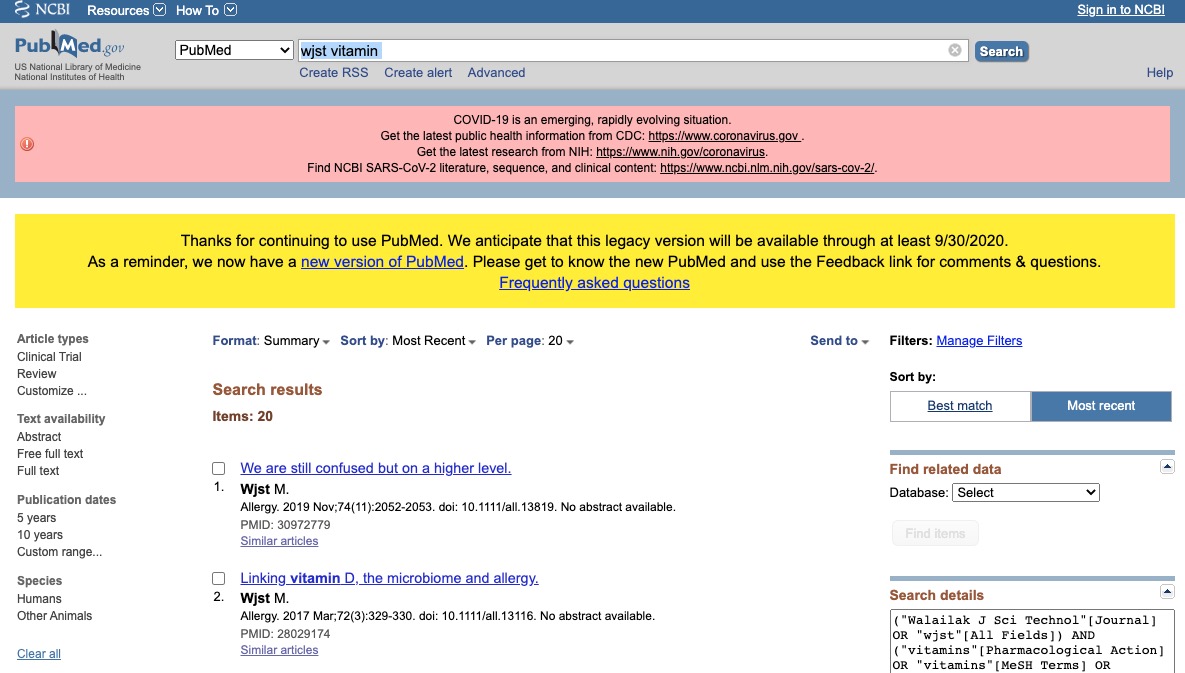Click into the Search details query box
1185x673 pixels.
tap(1032, 641)
